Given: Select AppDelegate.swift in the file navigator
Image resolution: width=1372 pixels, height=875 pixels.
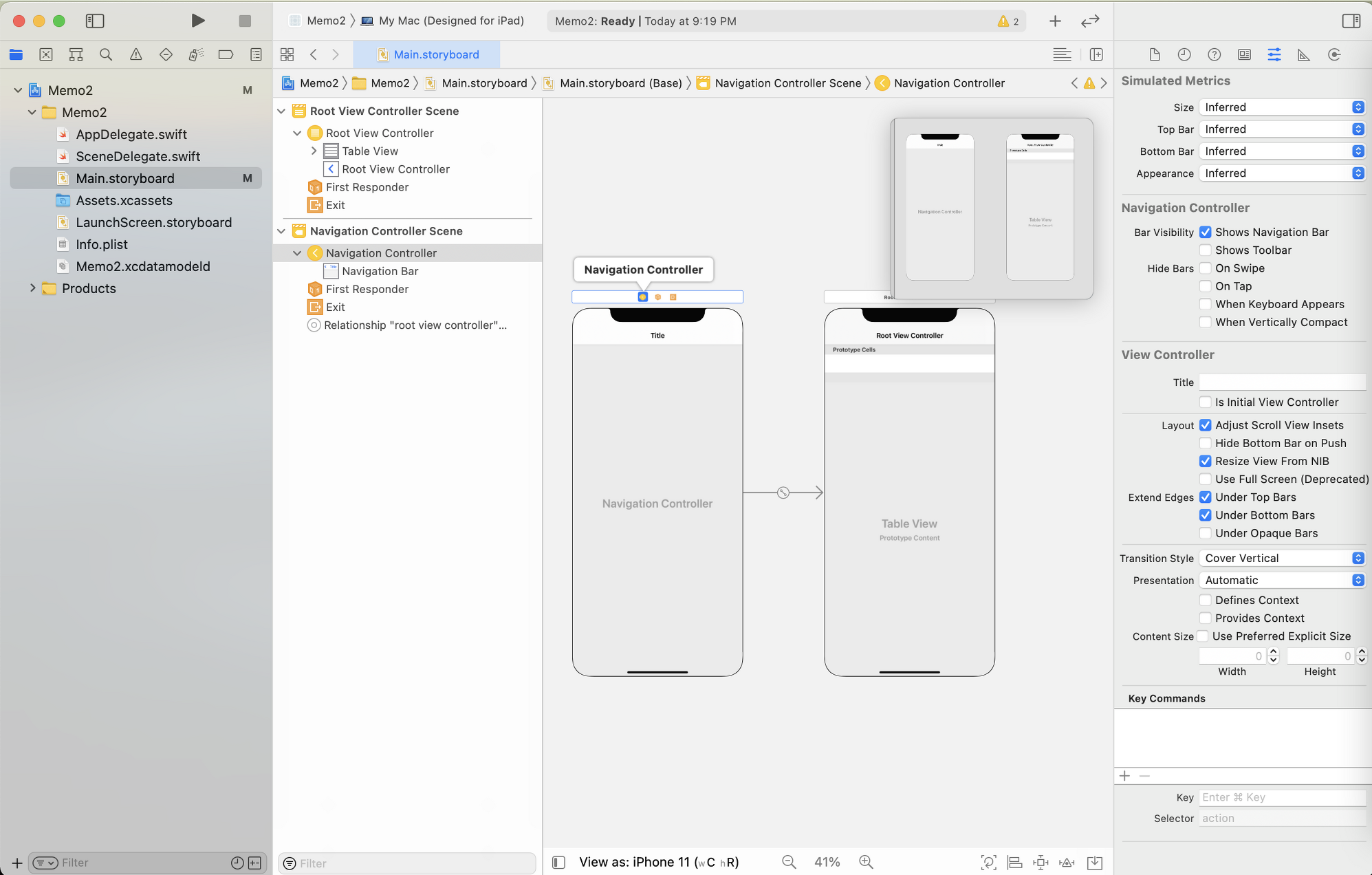Looking at the screenshot, I should click(131, 134).
